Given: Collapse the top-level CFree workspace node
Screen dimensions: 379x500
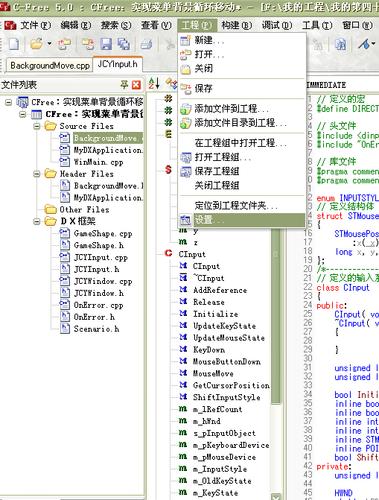Looking at the screenshot, I should pyautogui.click(x=9, y=102).
